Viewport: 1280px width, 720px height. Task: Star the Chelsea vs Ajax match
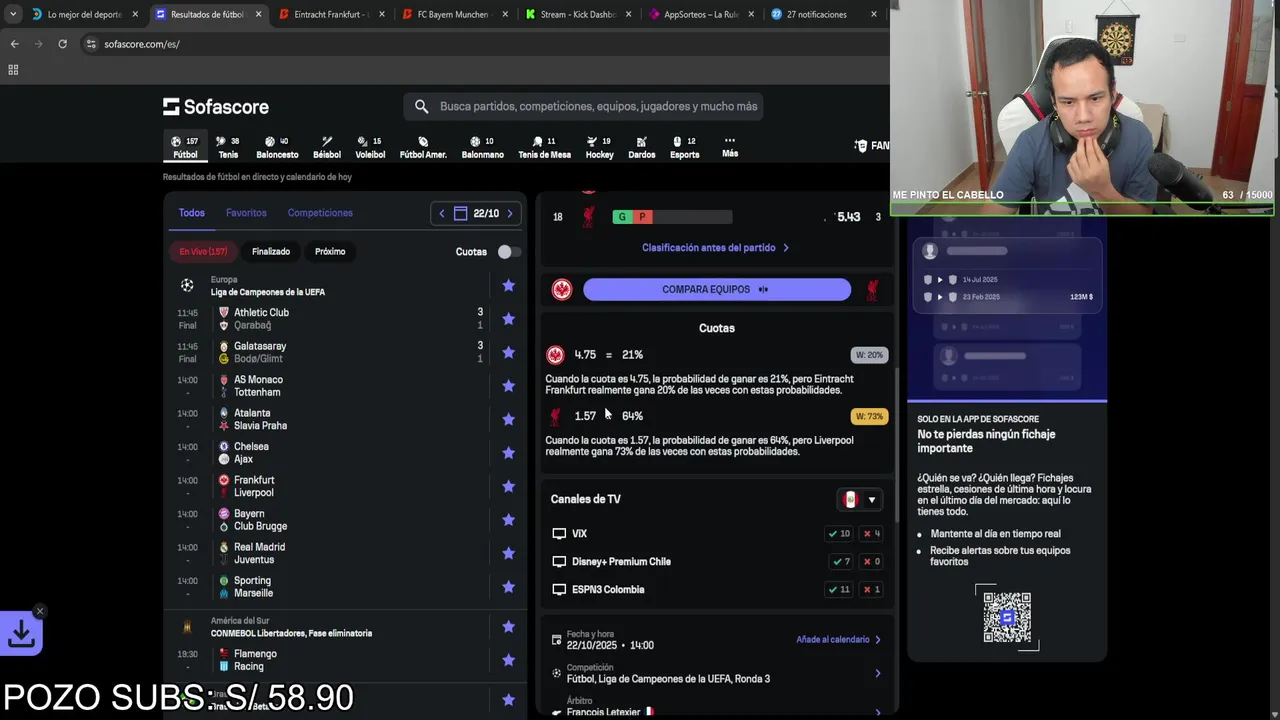[x=508, y=453]
